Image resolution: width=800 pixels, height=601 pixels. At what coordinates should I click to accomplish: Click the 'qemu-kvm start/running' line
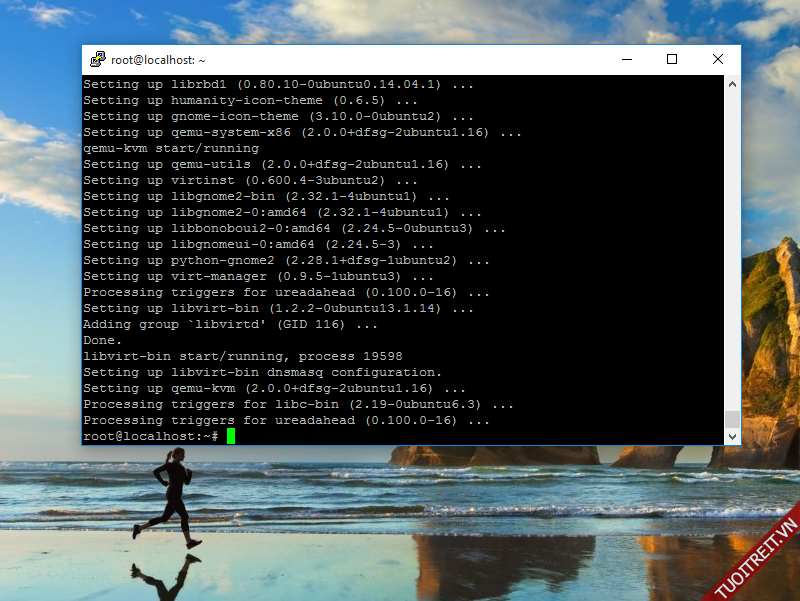coord(171,148)
